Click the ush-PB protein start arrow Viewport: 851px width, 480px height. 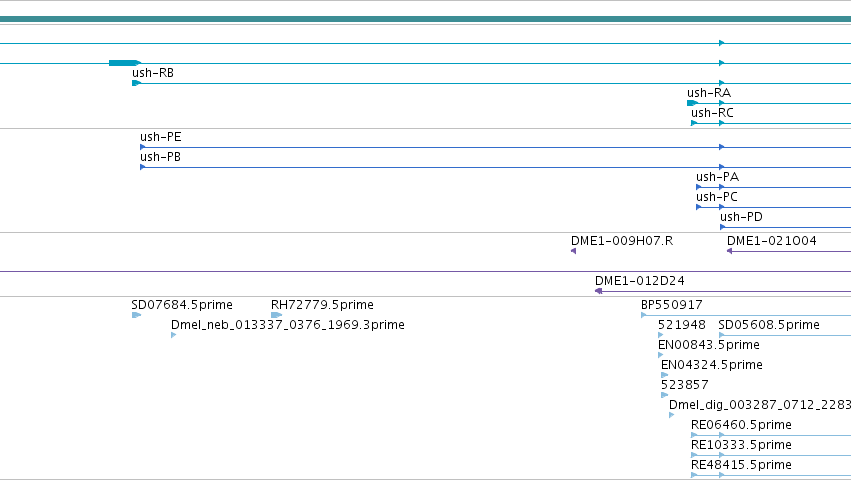click(x=143, y=167)
